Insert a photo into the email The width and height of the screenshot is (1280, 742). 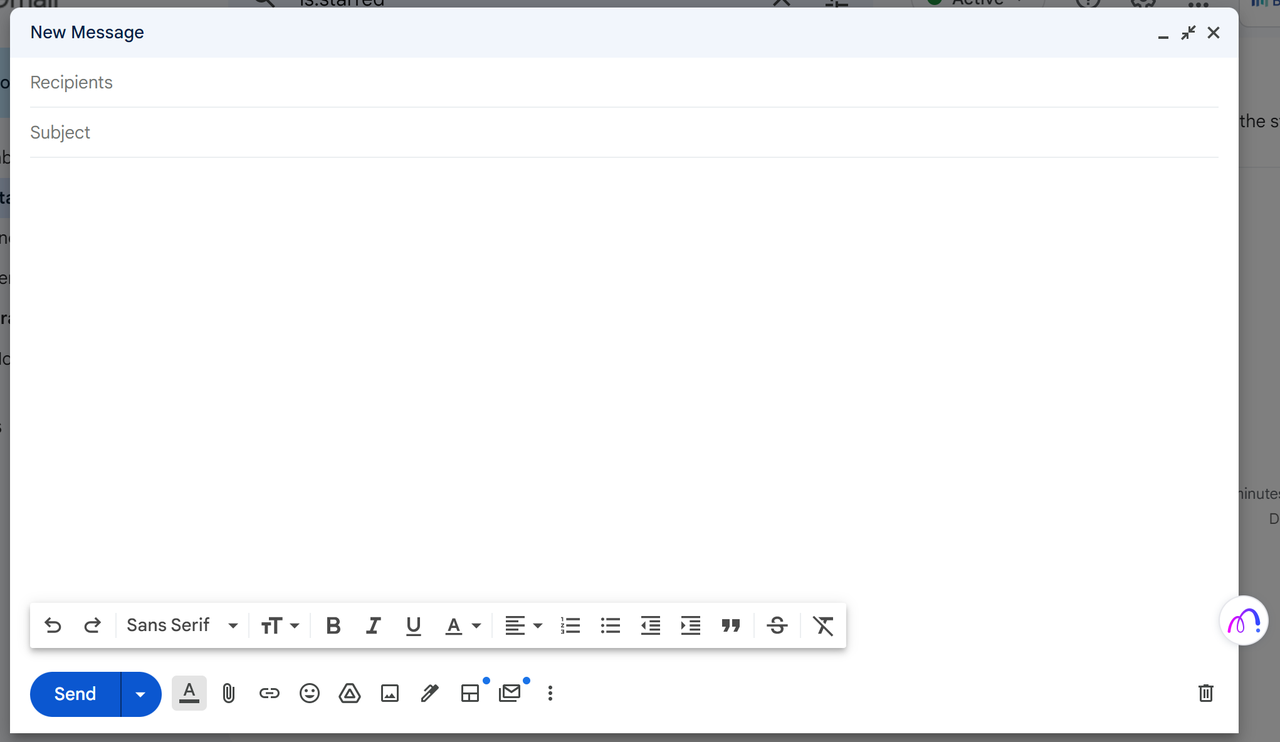[389, 692]
